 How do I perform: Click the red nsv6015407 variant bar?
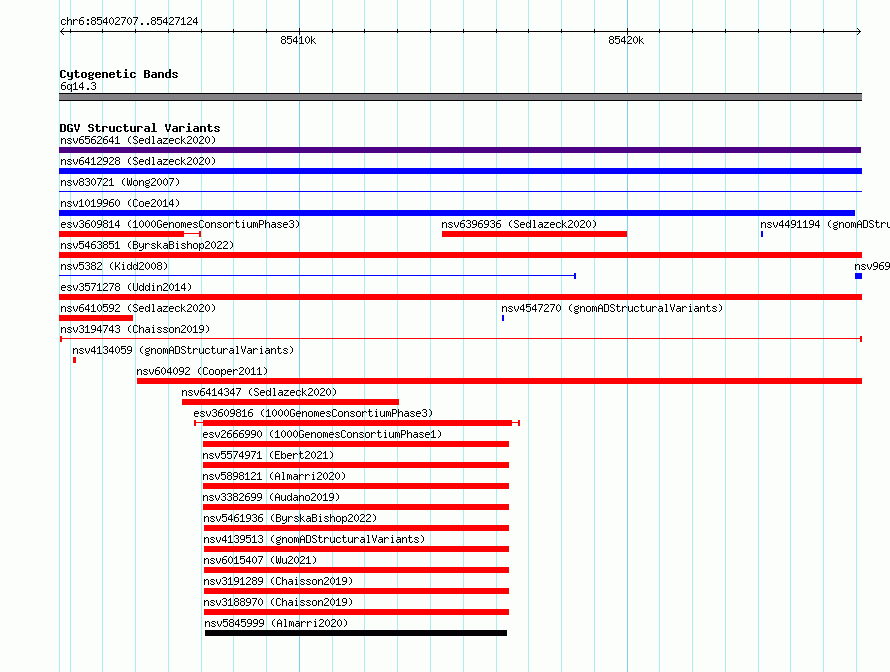point(356,570)
